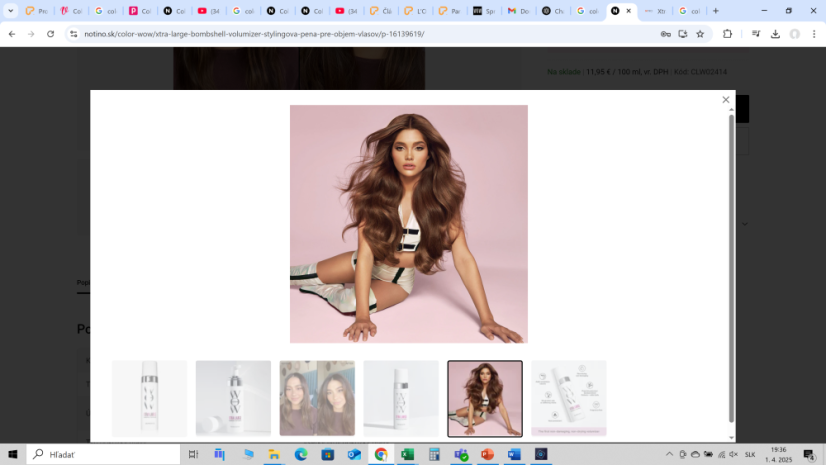This screenshot has height=465, width=826.
Task: Go back to the previous page in Chrome
Action: 12,34
